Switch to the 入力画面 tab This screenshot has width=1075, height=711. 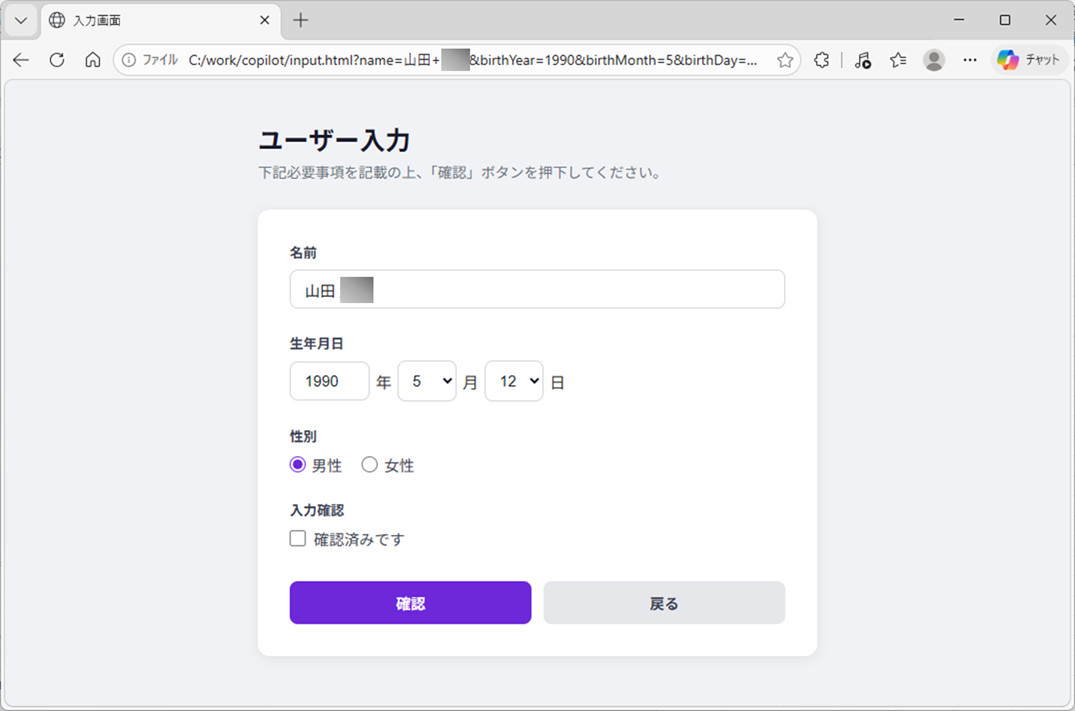point(150,20)
